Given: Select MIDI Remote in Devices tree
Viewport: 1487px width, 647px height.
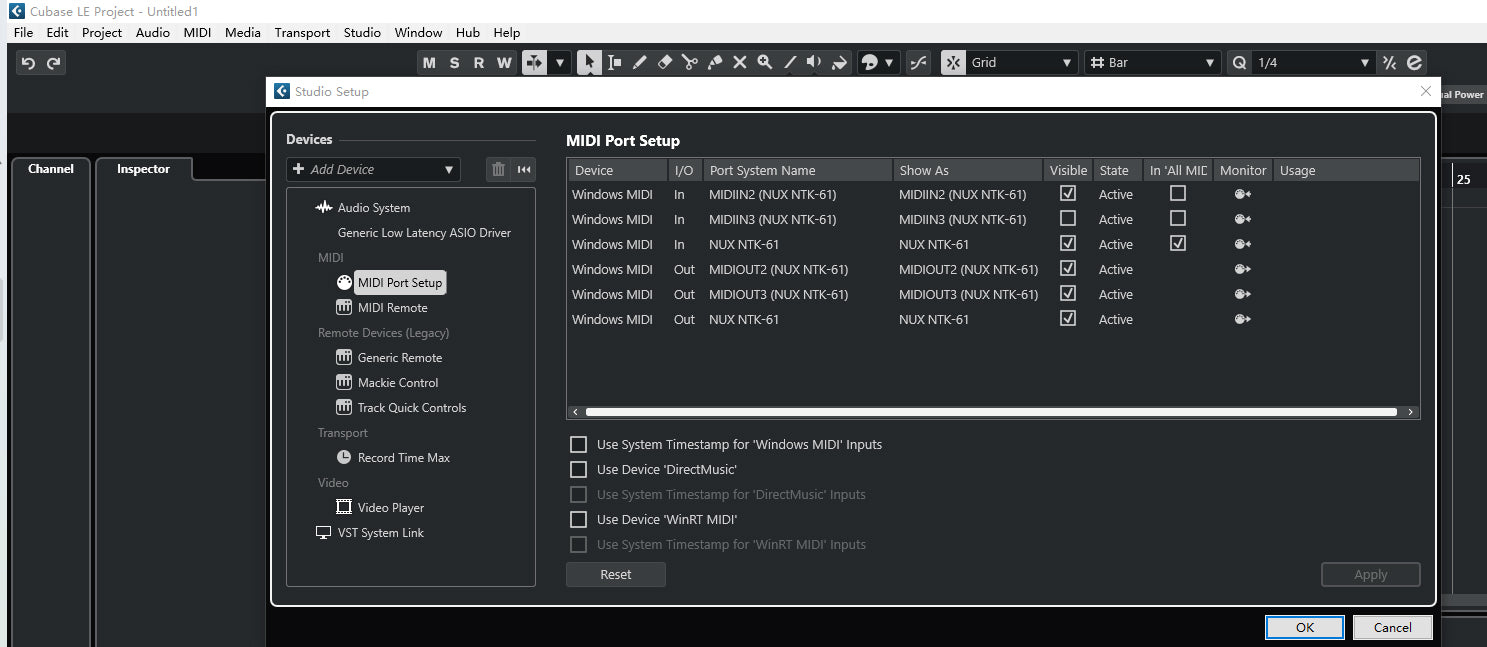Looking at the screenshot, I should (x=392, y=308).
